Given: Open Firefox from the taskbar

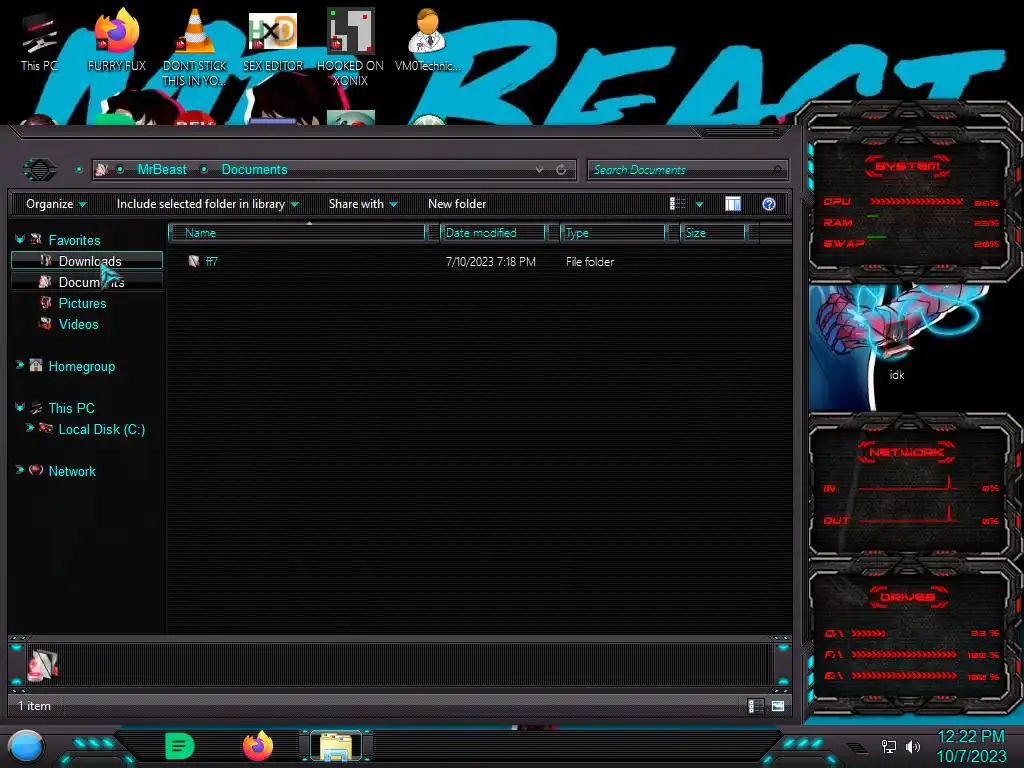Looking at the screenshot, I should (x=258, y=746).
